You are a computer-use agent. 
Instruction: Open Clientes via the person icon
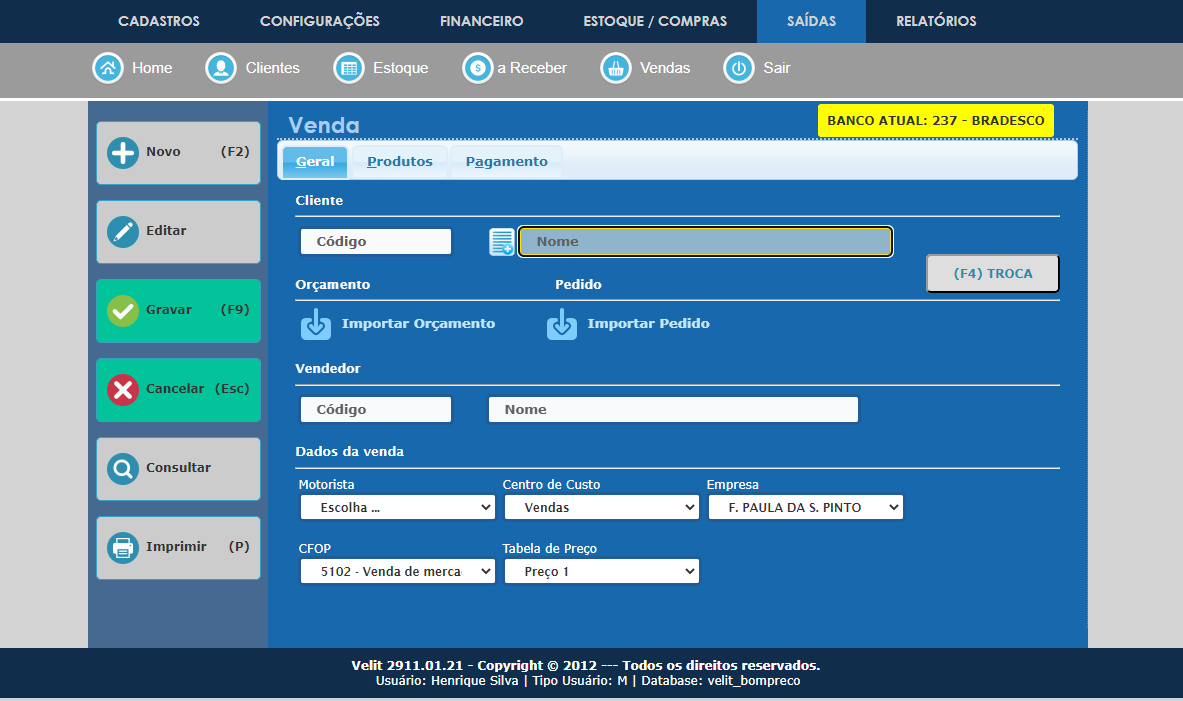(x=220, y=68)
